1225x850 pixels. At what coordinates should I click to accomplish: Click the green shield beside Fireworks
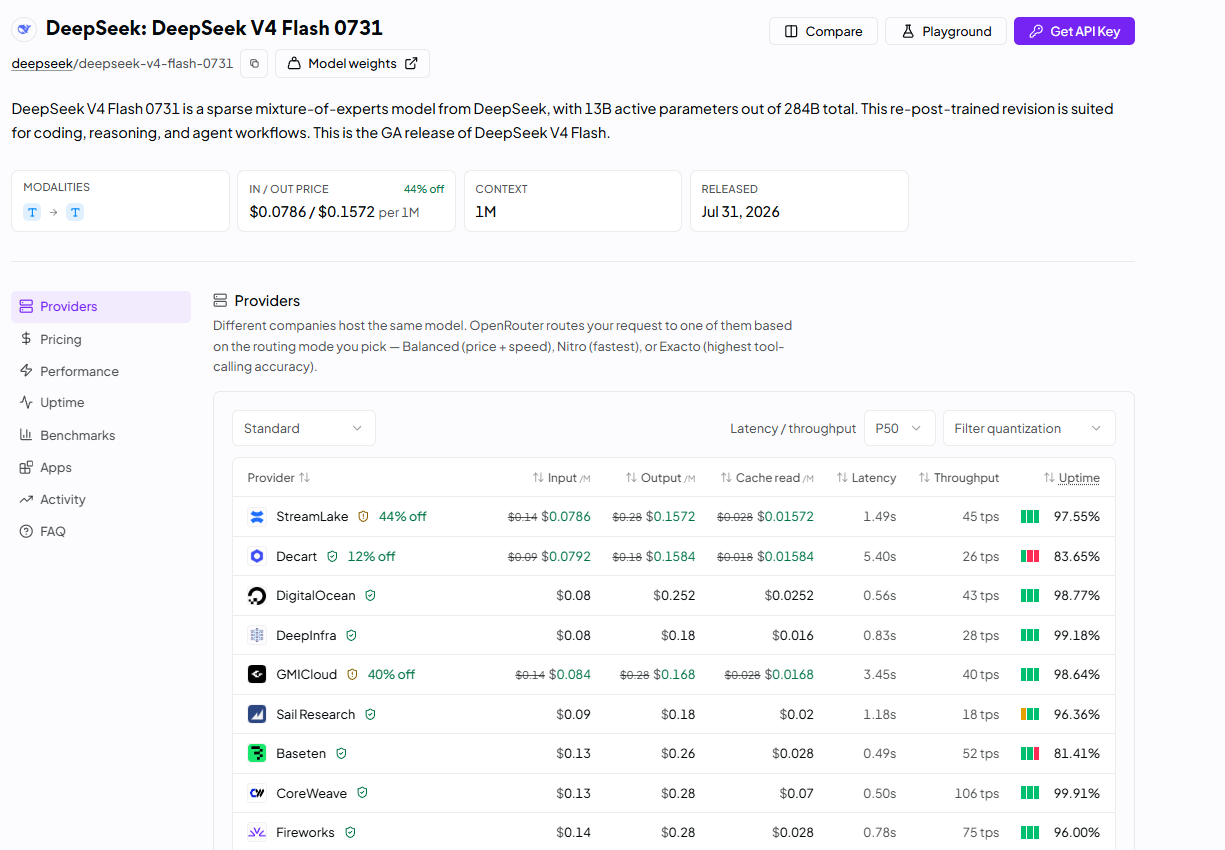(x=350, y=832)
